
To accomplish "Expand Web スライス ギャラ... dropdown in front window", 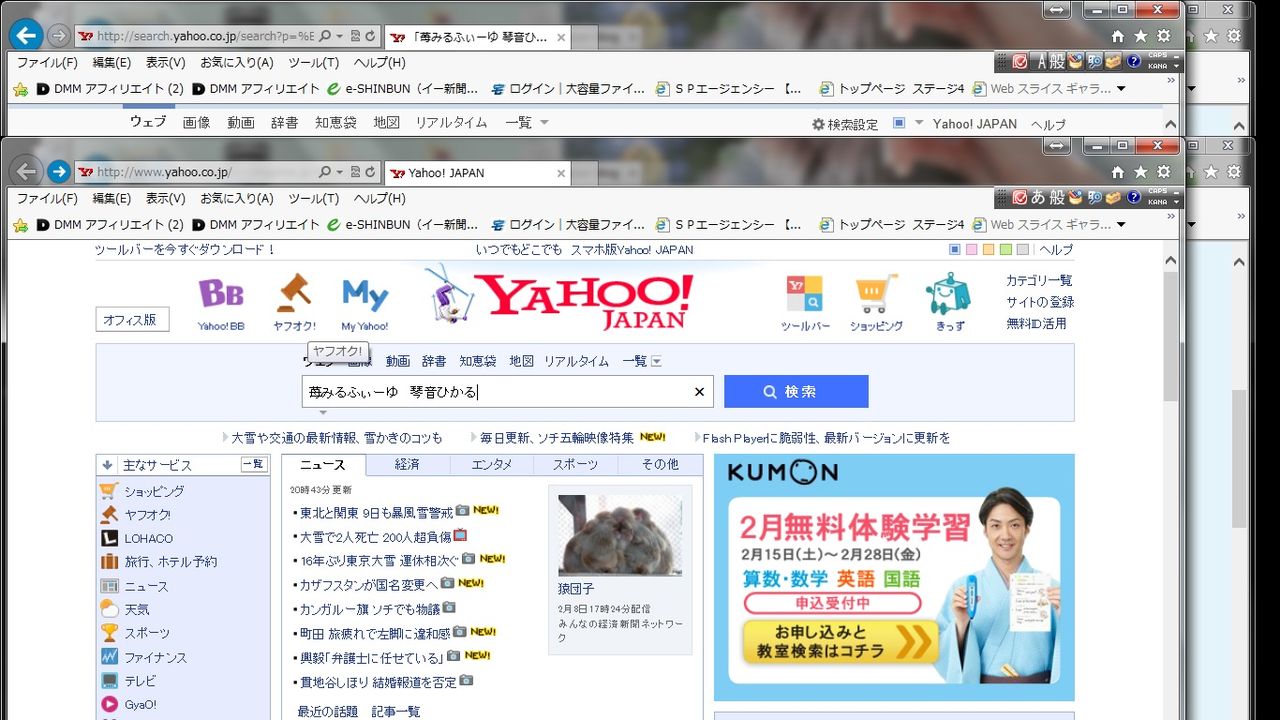I will tap(1120, 225).
